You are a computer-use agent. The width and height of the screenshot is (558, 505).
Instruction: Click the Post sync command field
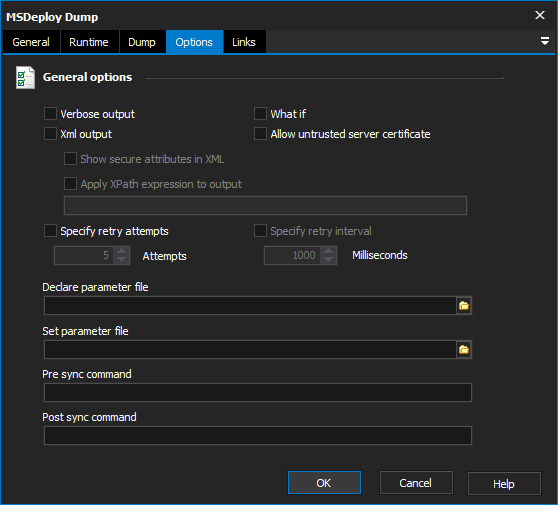point(258,436)
